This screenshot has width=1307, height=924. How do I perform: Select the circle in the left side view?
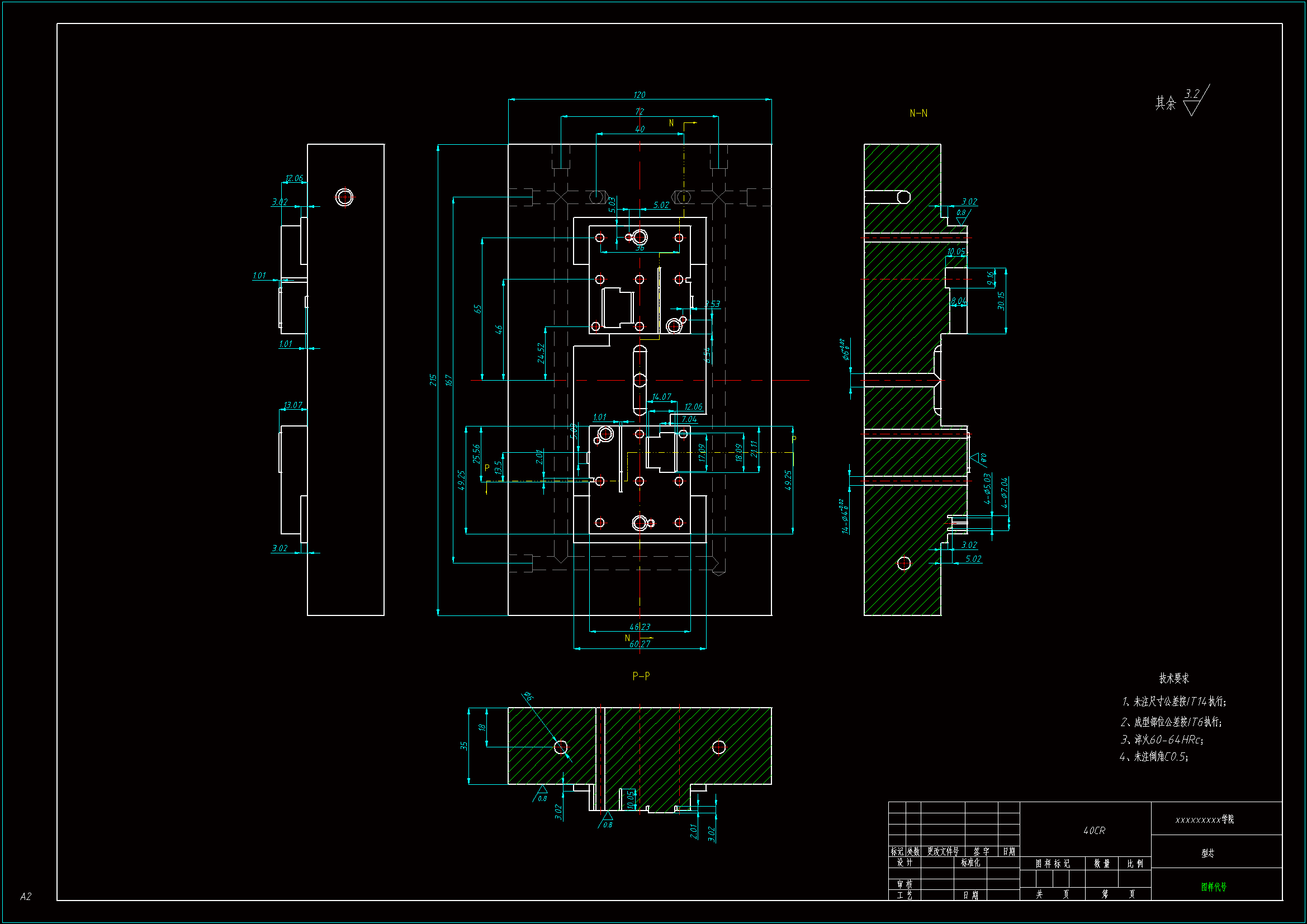(344, 197)
